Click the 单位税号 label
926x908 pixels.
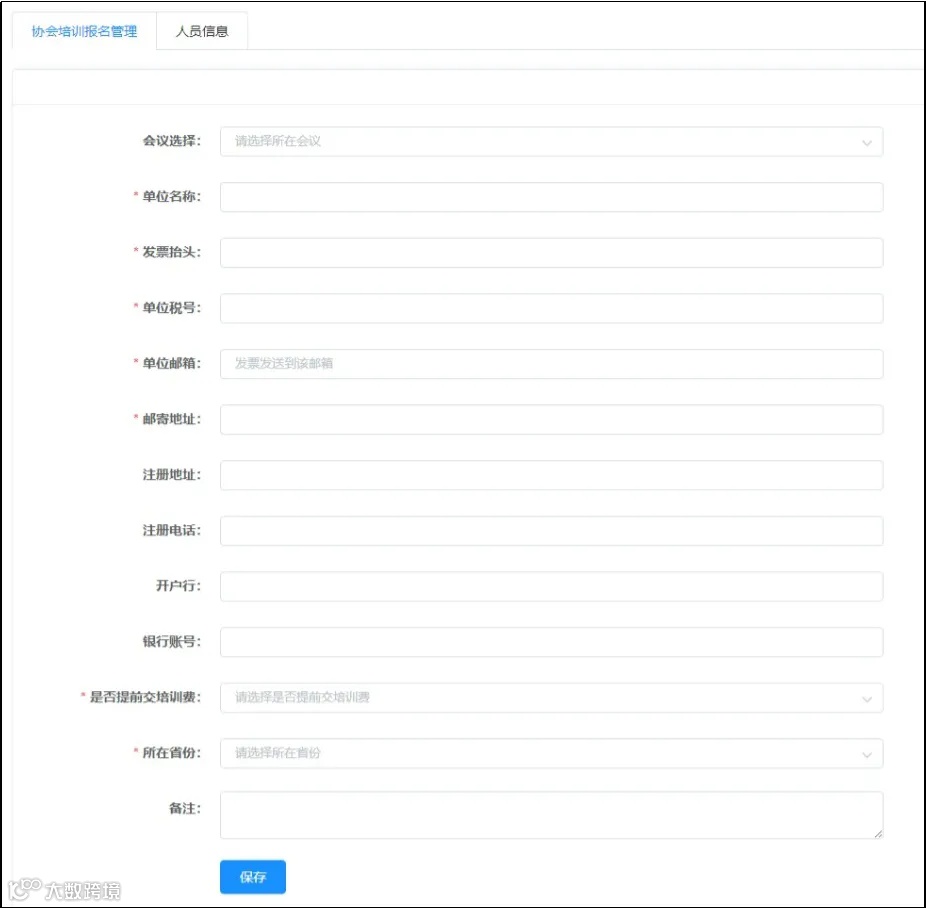[x=172, y=308]
